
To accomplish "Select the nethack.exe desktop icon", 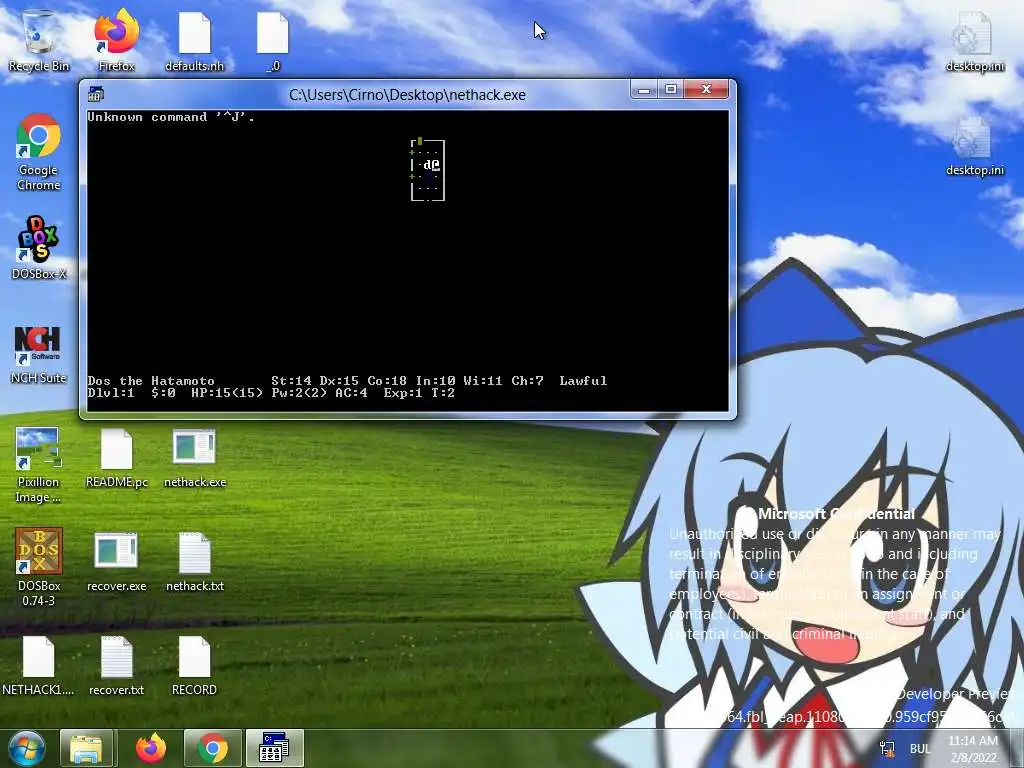I will [x=195, y=457].
